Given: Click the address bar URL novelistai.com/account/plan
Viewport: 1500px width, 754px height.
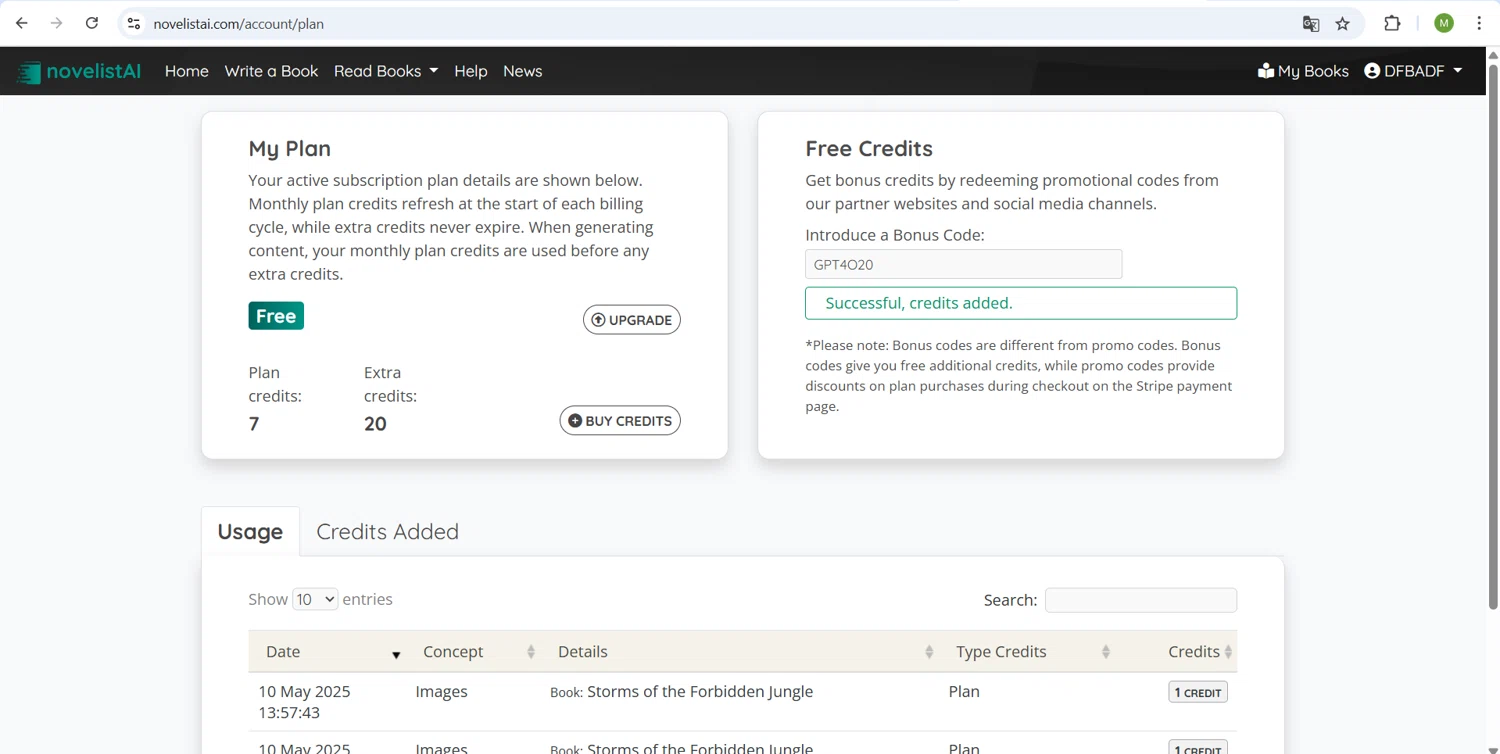Looking at the screenshot, I should click(x=238, y=24).
